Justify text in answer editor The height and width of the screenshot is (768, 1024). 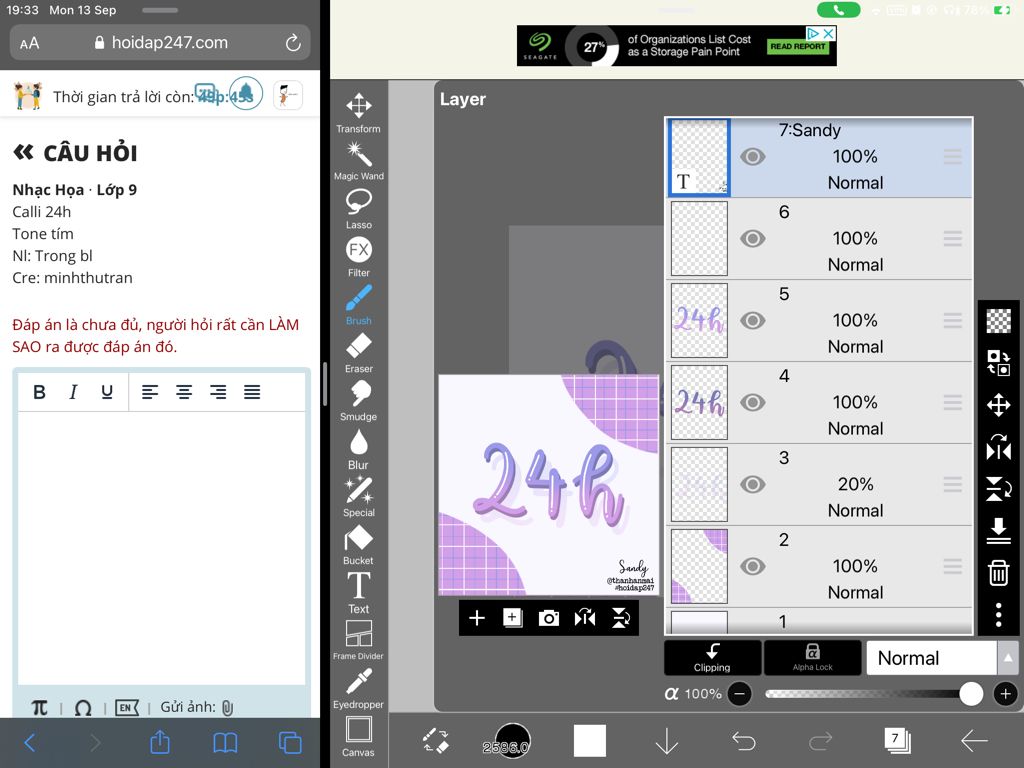click(252, 392)
